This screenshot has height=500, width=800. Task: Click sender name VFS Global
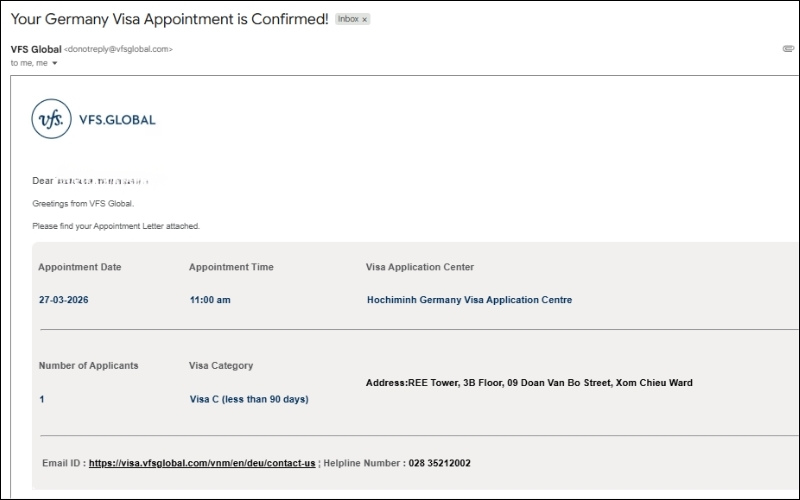[35, 48]
